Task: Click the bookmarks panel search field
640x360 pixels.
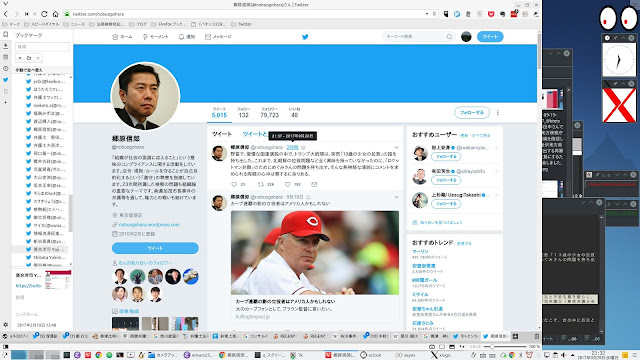Action: (x=42, y=47)
